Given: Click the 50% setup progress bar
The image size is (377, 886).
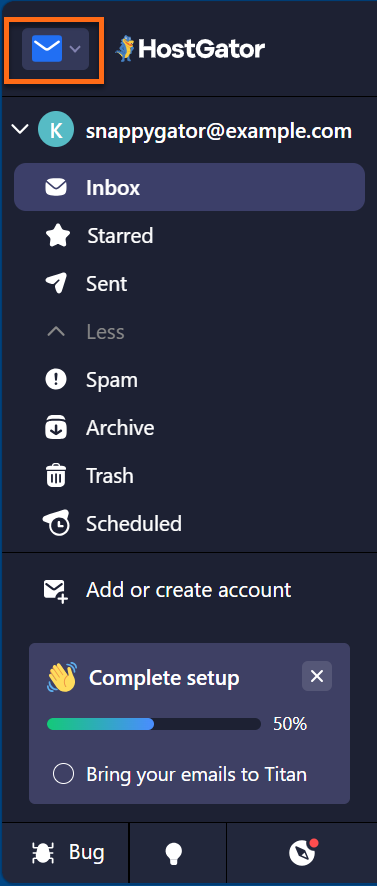Looking at the screenshot, I should (x=154, y=724).
